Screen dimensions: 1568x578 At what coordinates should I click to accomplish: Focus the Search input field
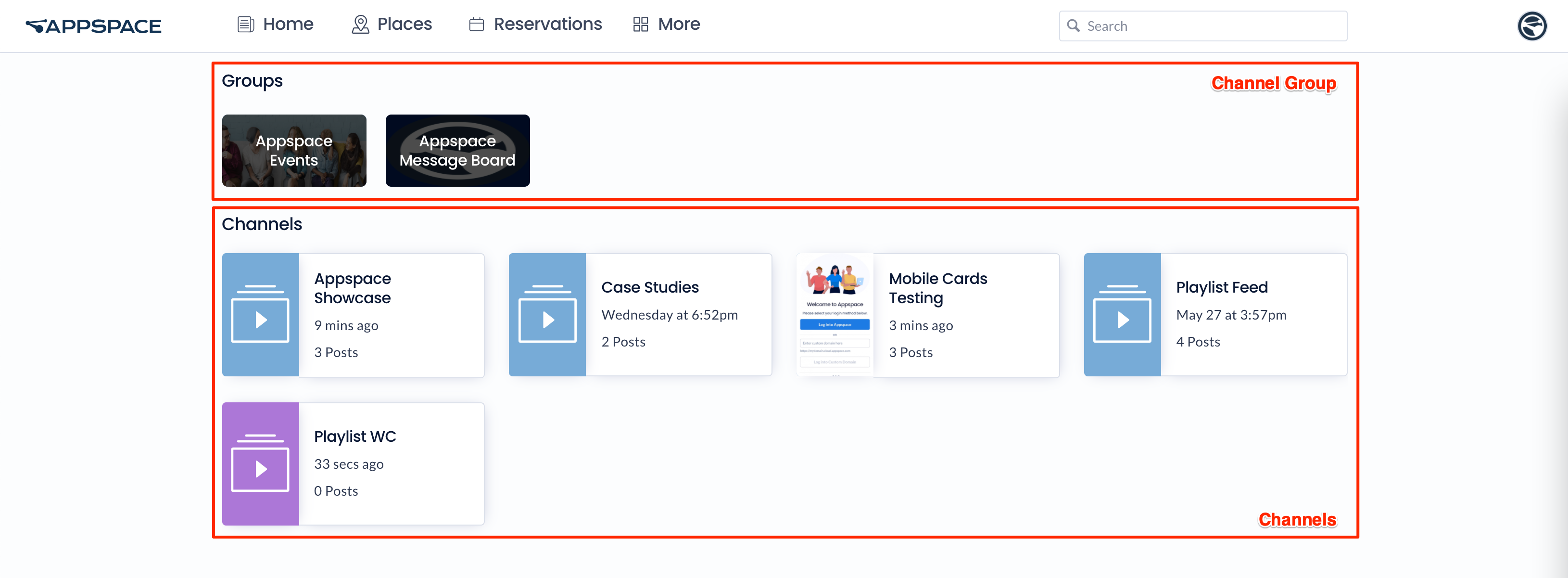click(1203, 26)
